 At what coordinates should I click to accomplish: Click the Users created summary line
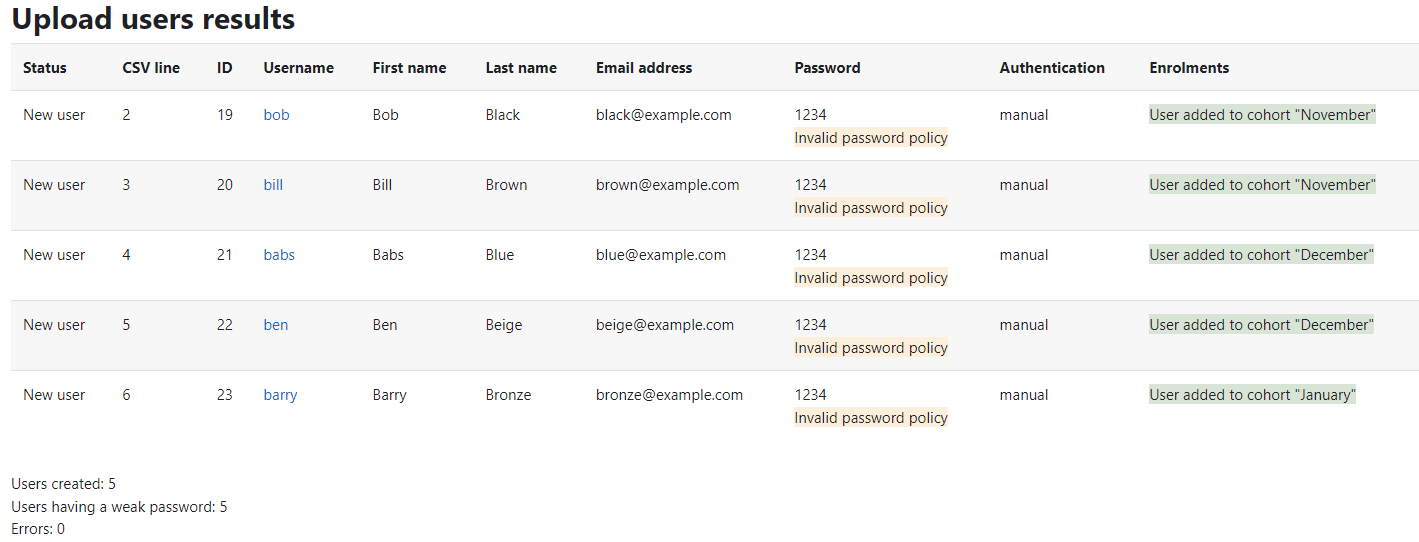[x=64, y=484]
